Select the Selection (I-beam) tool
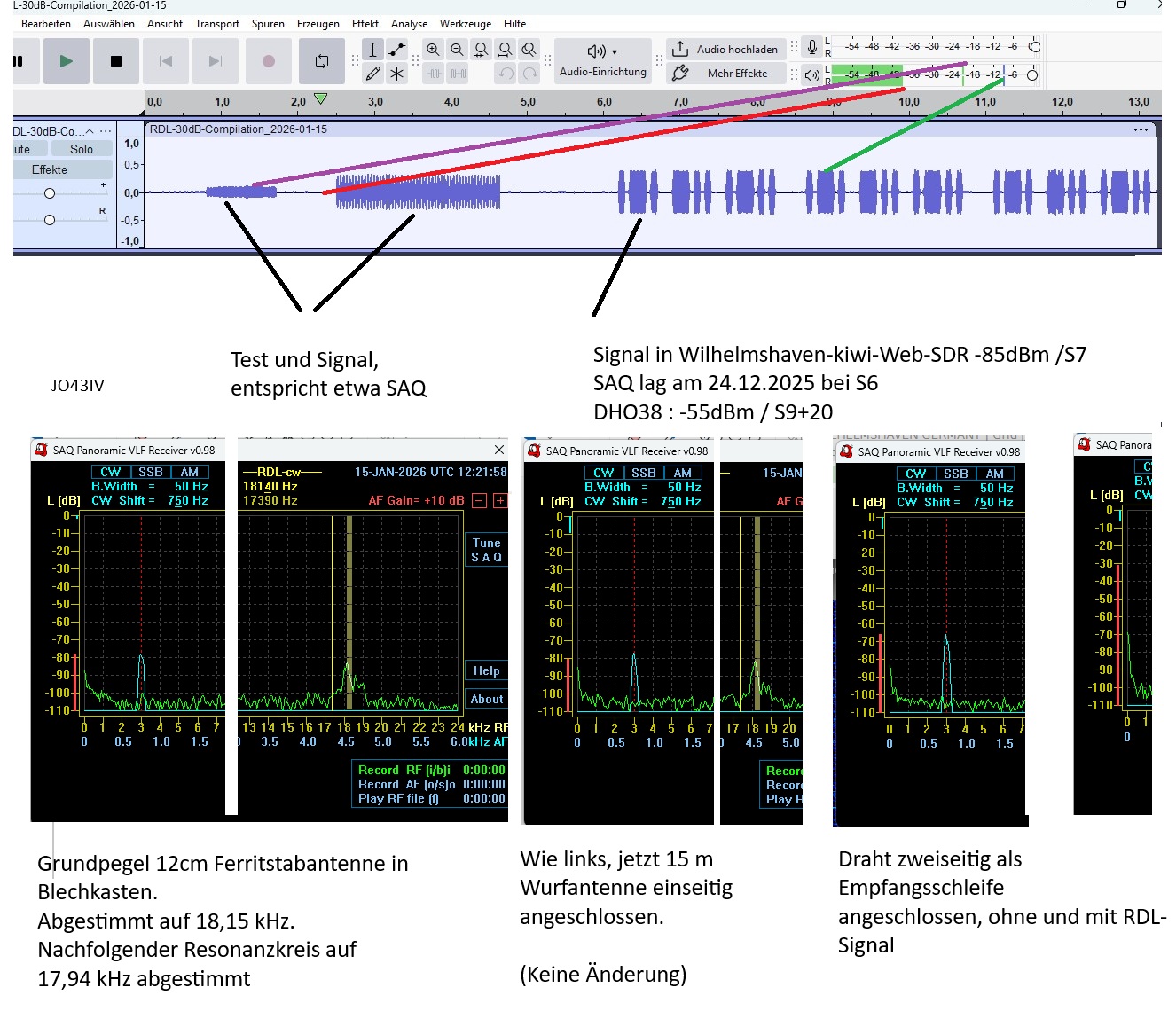The height and width of the screenshot is (1011, 1176). 373,50
